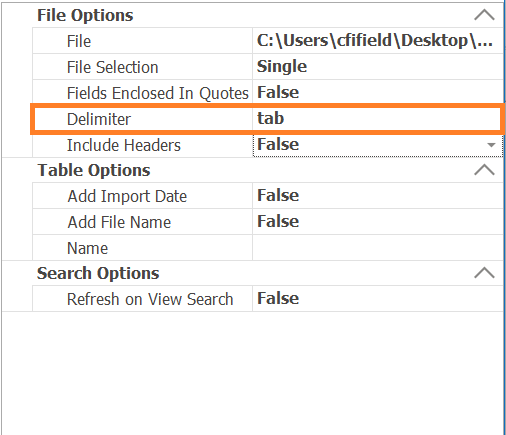This screenshot has width=506, height=435.
Task: Open the Include Headers dropdown arrow
Action: pos(491,145)
